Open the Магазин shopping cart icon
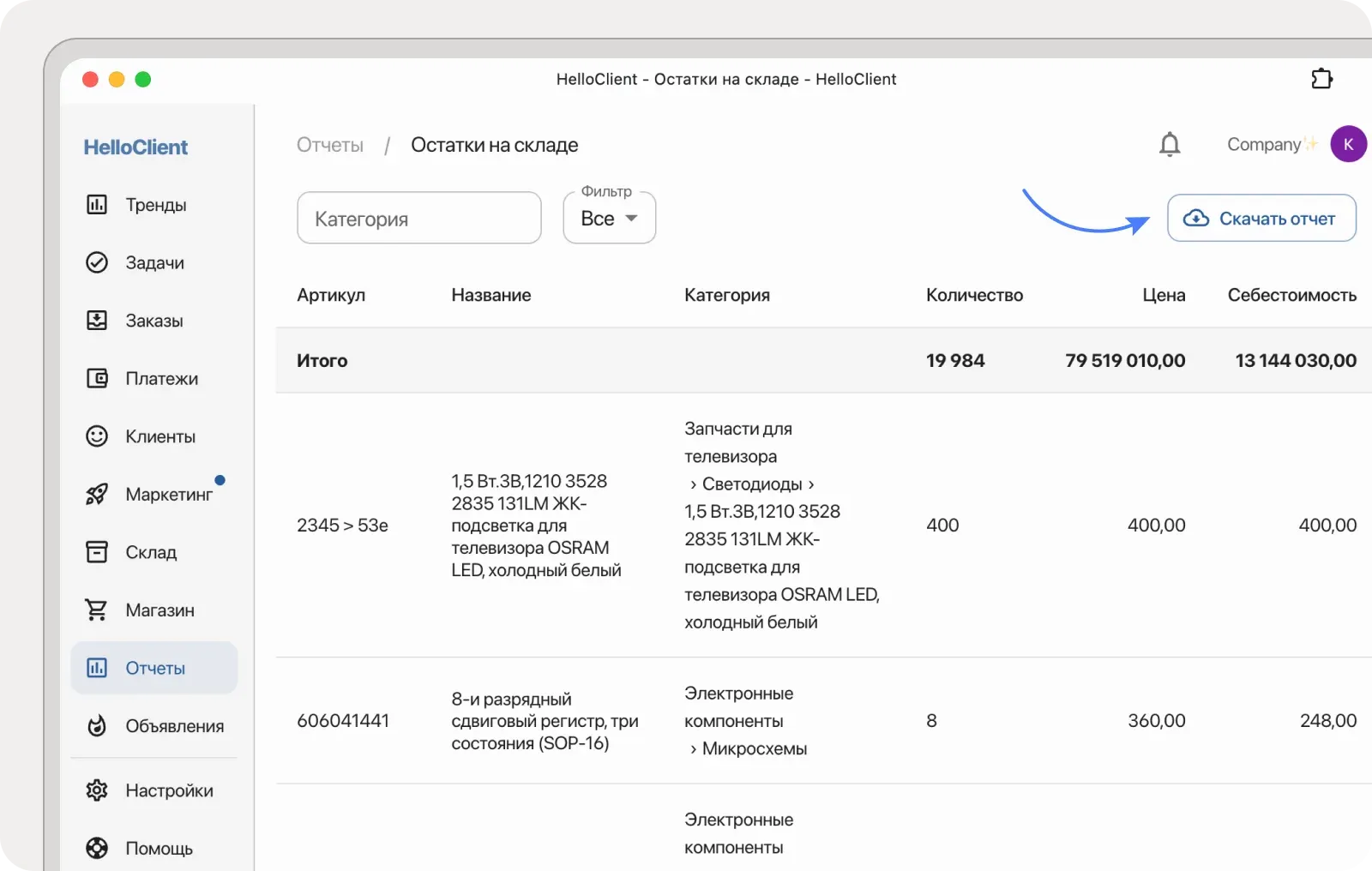This screenshot has height=871, width=1372. click(97, 610)
